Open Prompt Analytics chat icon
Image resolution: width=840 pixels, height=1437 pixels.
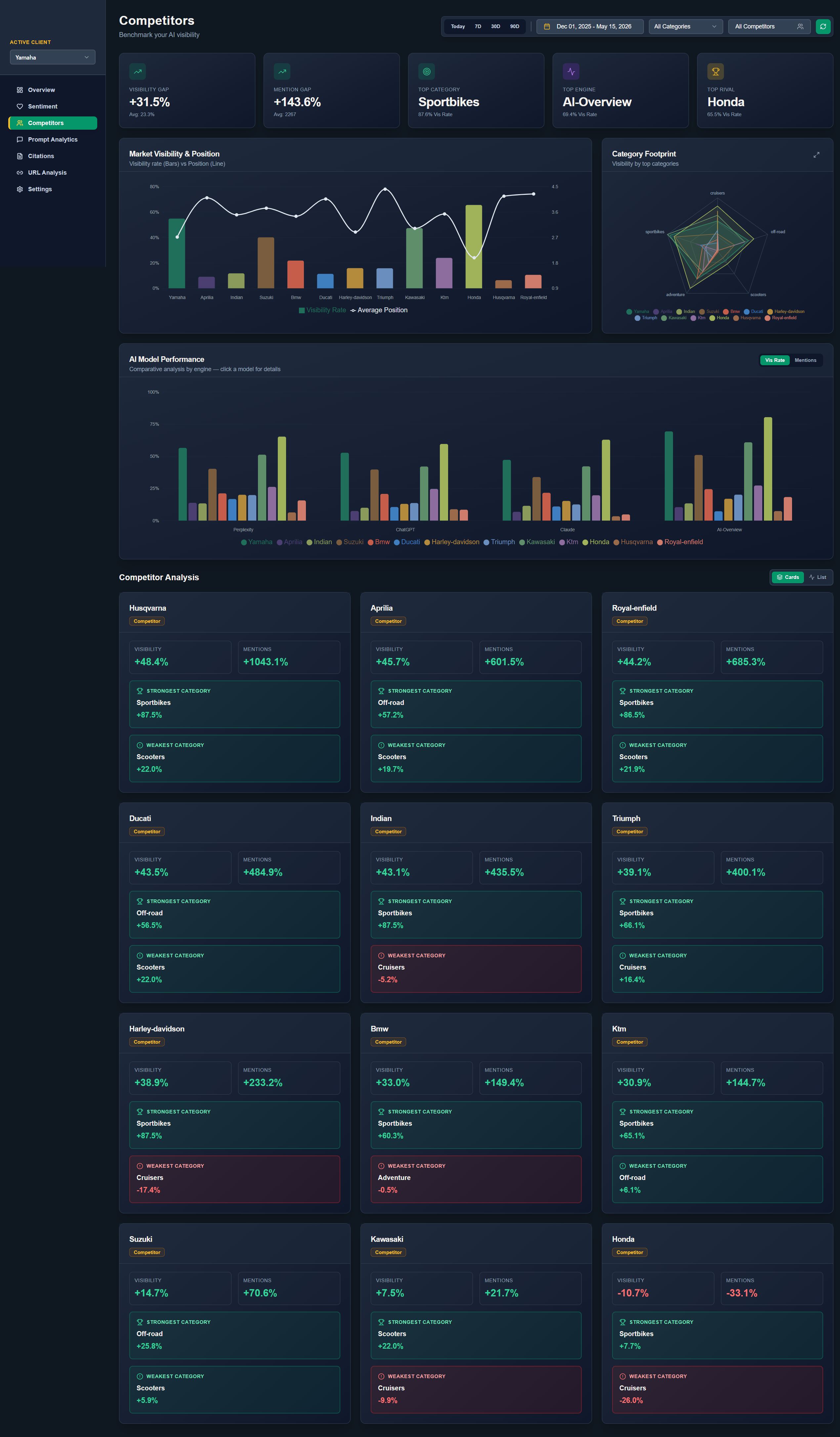click(20, 140)
